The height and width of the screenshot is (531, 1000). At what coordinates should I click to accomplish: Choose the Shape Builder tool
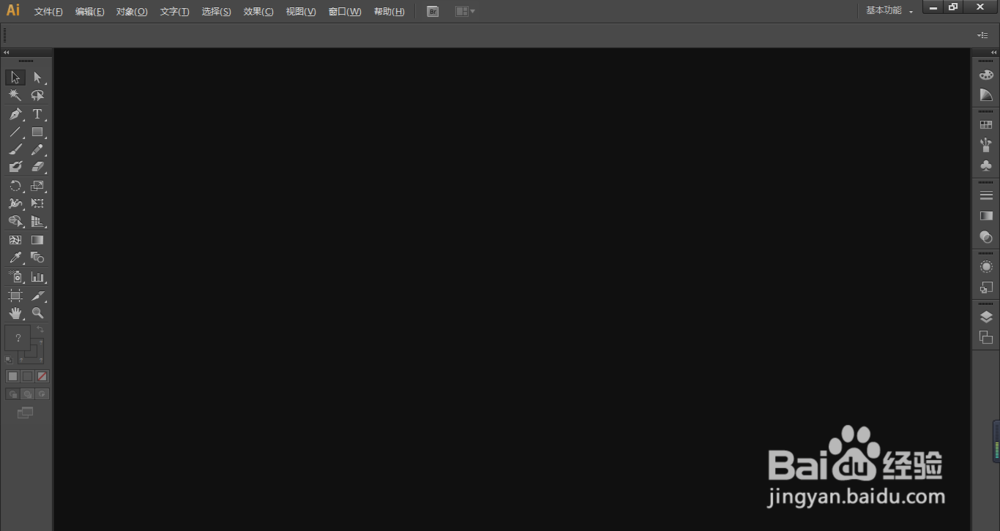click(x=15, y=222)
